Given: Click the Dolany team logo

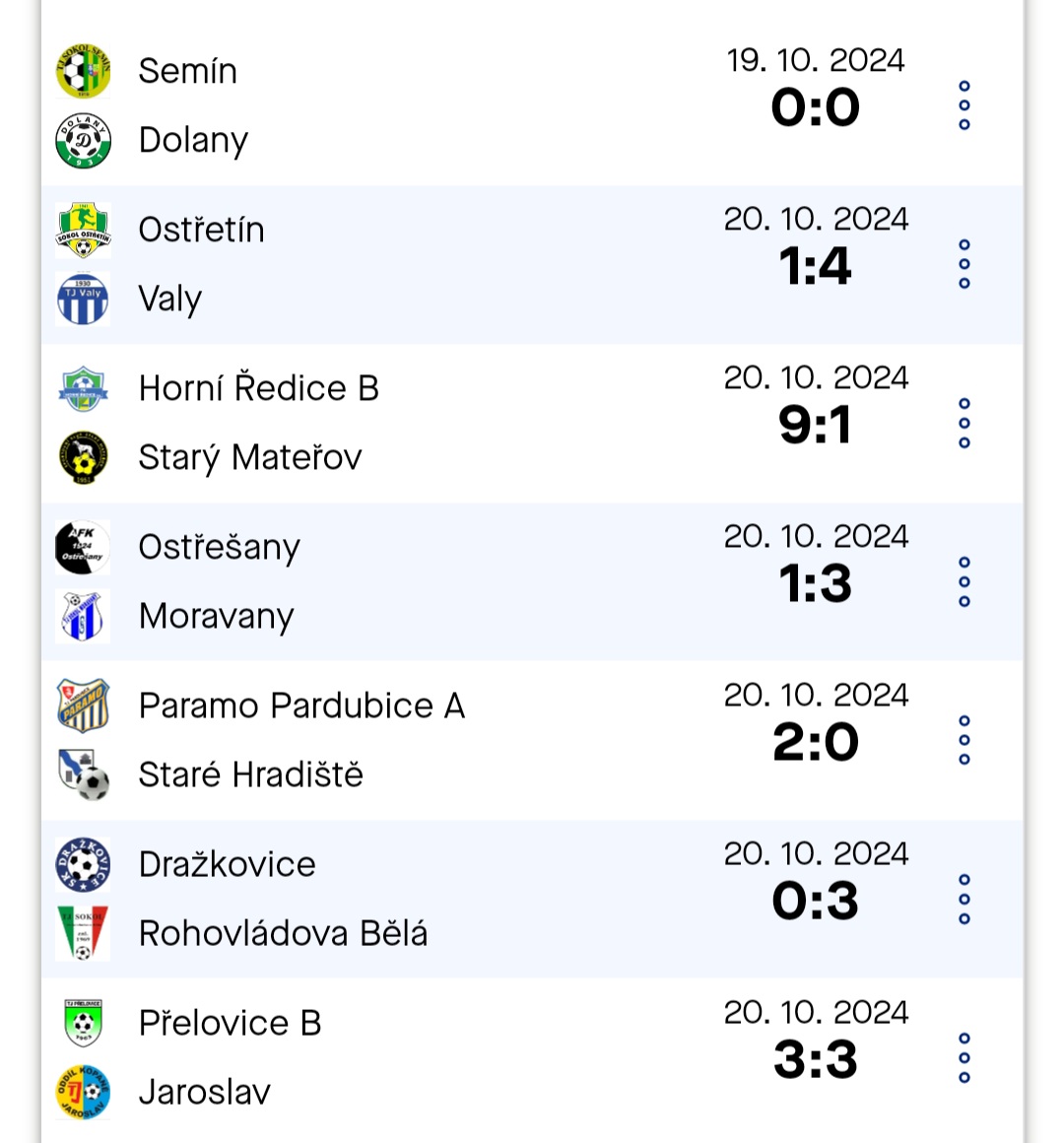Looking at the screenshot, I should click(x=83, y=140).
